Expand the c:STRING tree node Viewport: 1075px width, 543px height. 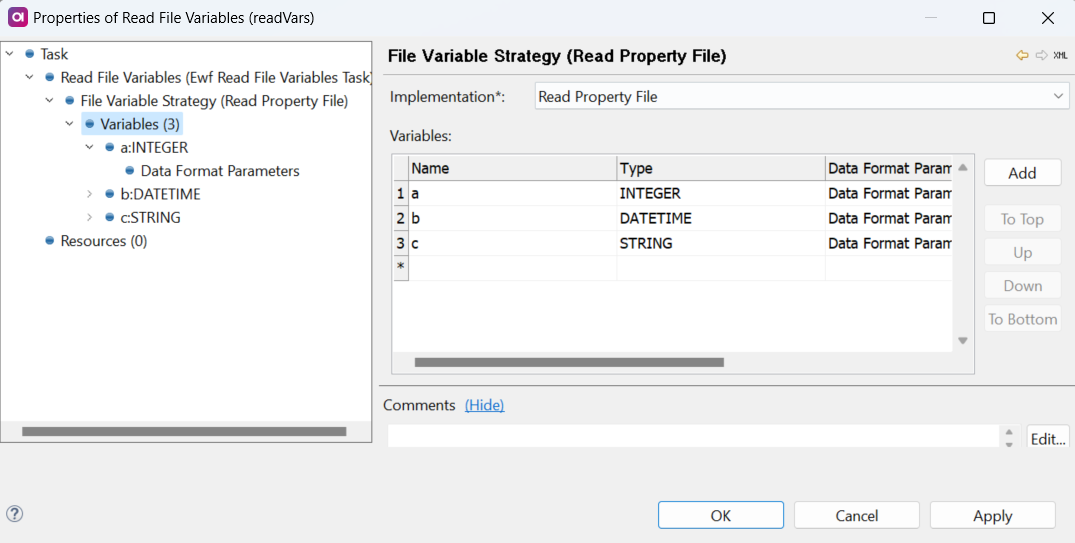90,217
